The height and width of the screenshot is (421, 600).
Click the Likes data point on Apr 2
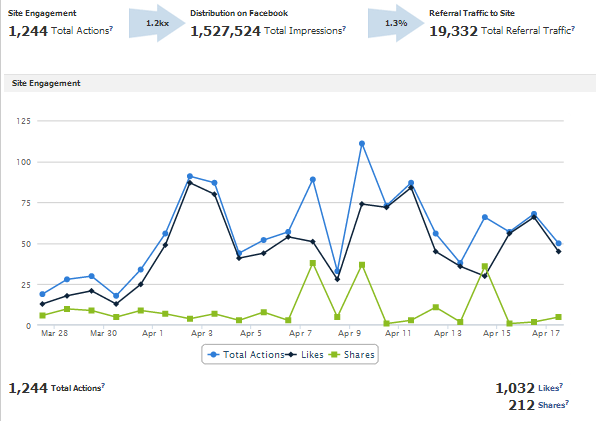(190, 183)
